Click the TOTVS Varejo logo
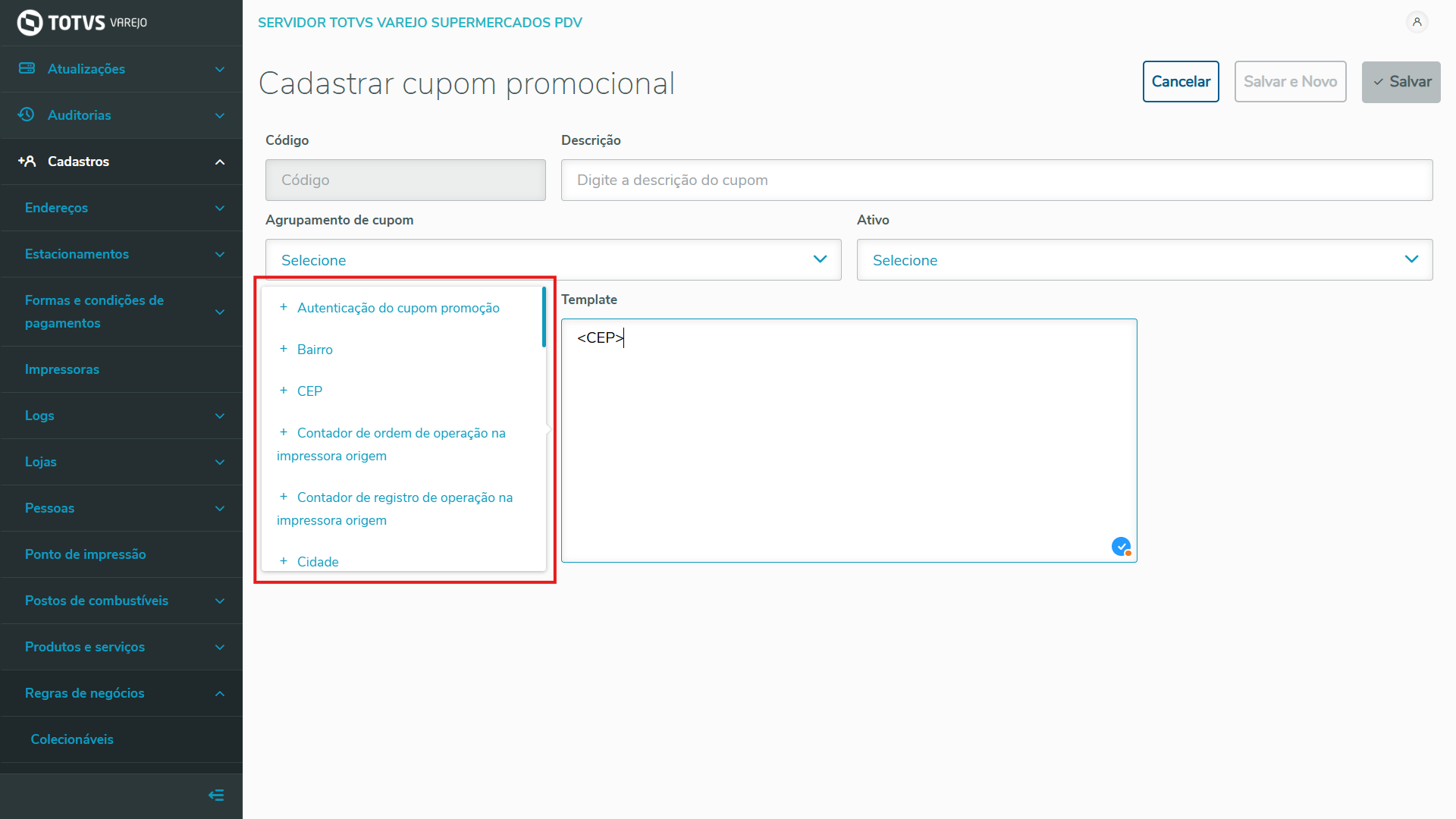This screenshot has width=1456, height=819. click(82, 23)
